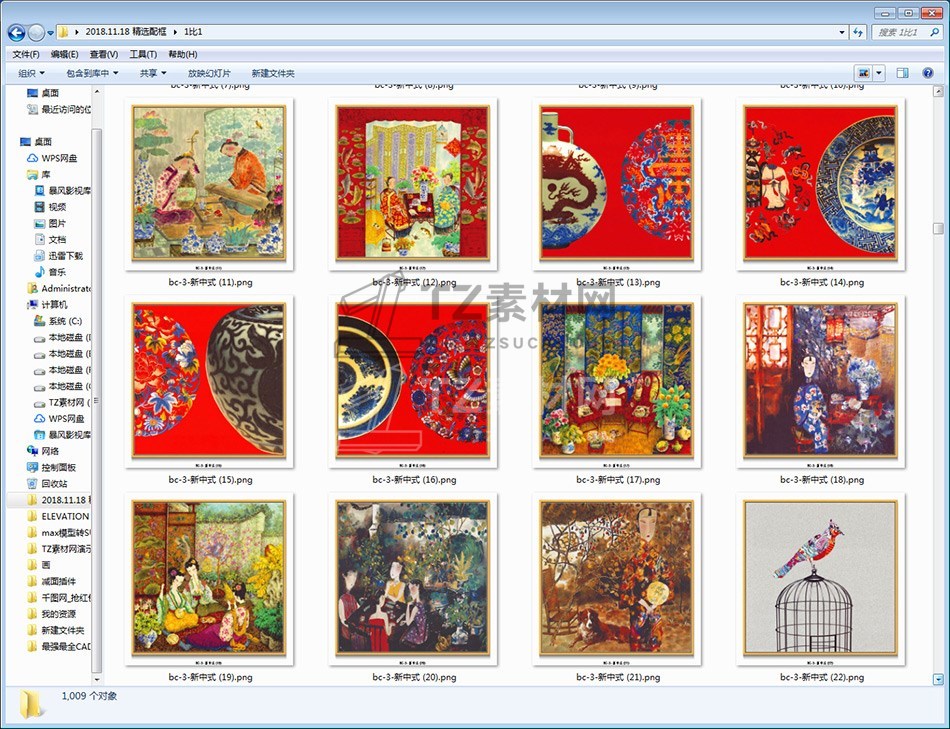This screenshot has width=950, height=729.
Task: Select thumbnail bc-3-新中式 (16).png
Action: pyautogui.click(x=413, y=381)
